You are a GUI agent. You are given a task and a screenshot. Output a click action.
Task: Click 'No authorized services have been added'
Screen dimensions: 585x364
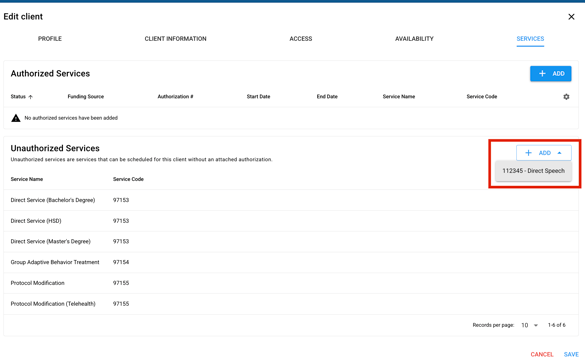(x=71, y=118)
